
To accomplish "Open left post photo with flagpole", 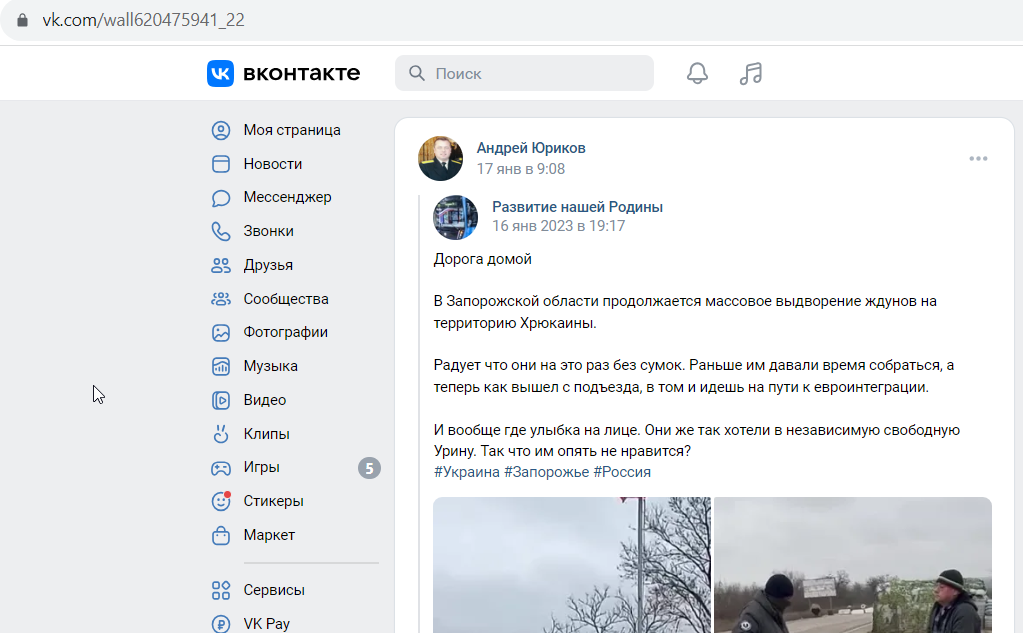I will (572, 565).
